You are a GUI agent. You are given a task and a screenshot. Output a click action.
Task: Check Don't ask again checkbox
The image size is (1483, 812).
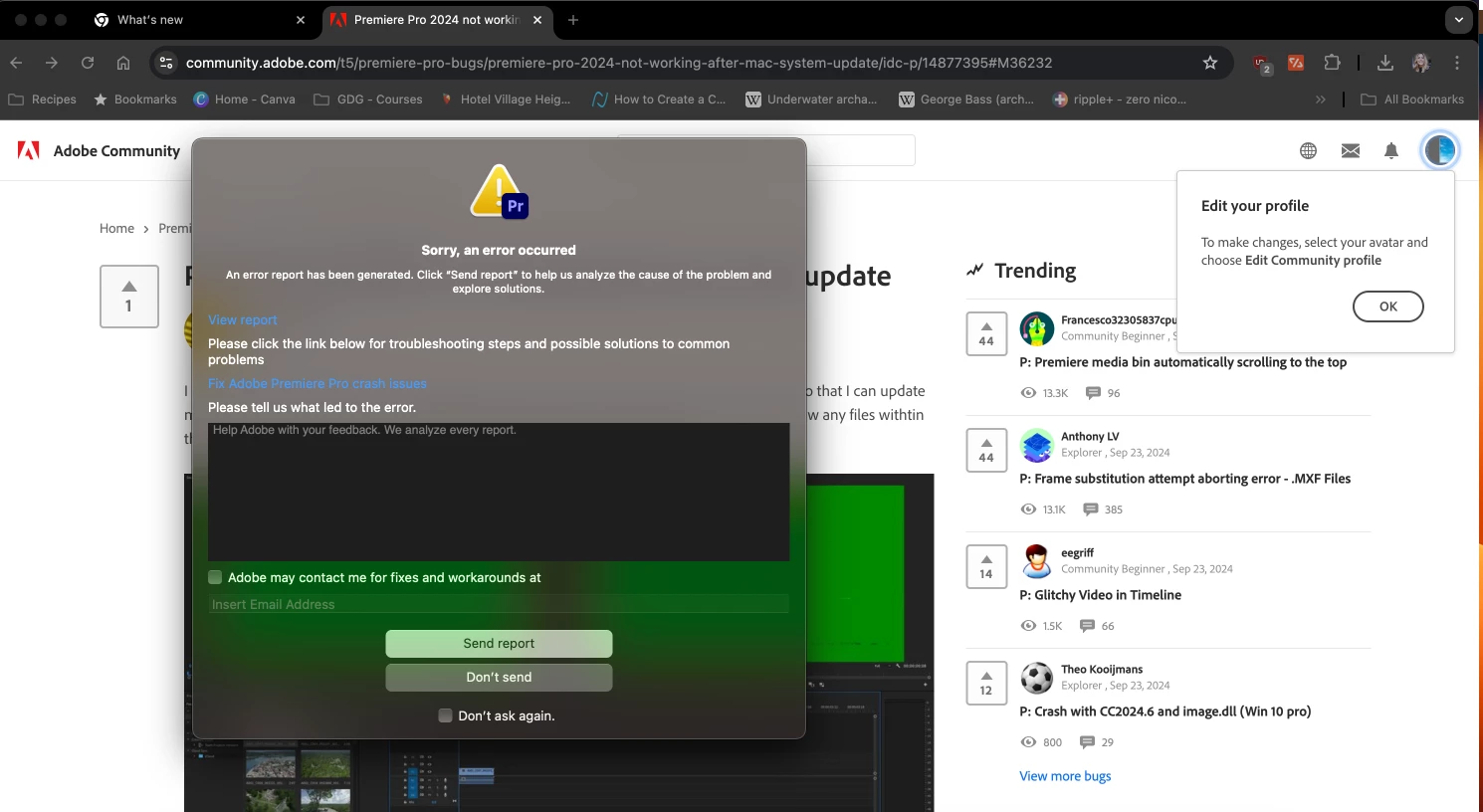coord(445,715)
